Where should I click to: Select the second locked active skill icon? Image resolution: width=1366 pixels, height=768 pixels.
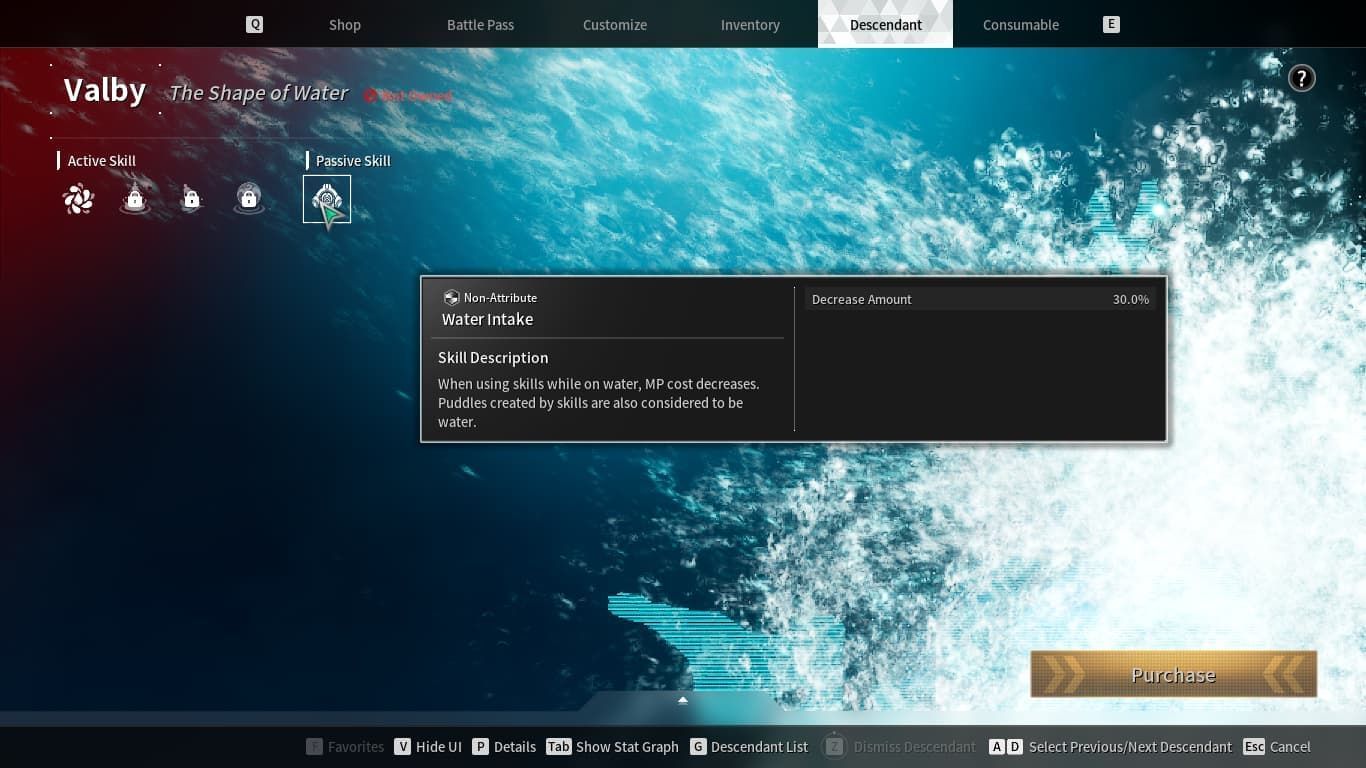pyautogui.click(x=135, y=199)
